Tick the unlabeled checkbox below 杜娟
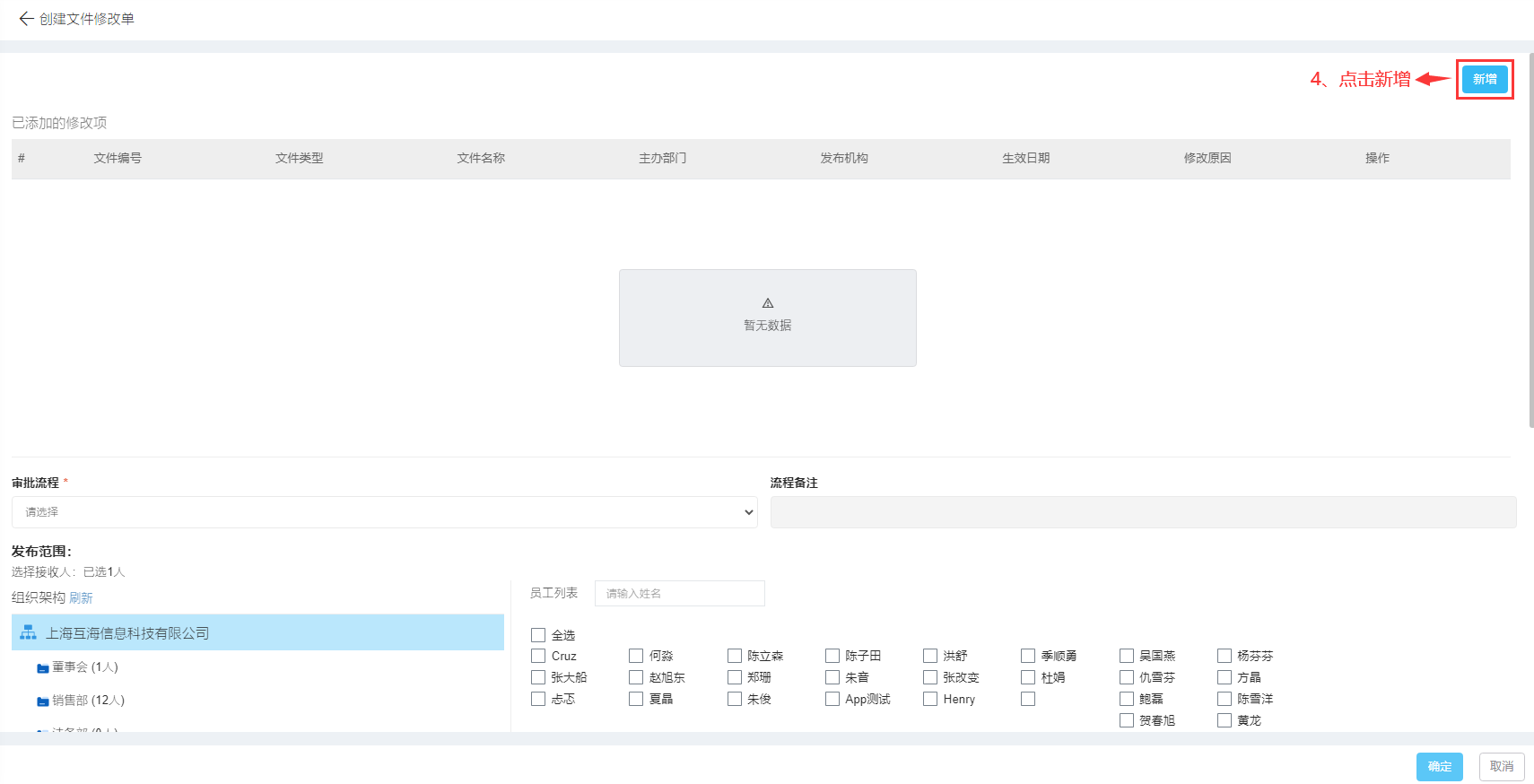1534x784 pixels. coord(1028,699)
